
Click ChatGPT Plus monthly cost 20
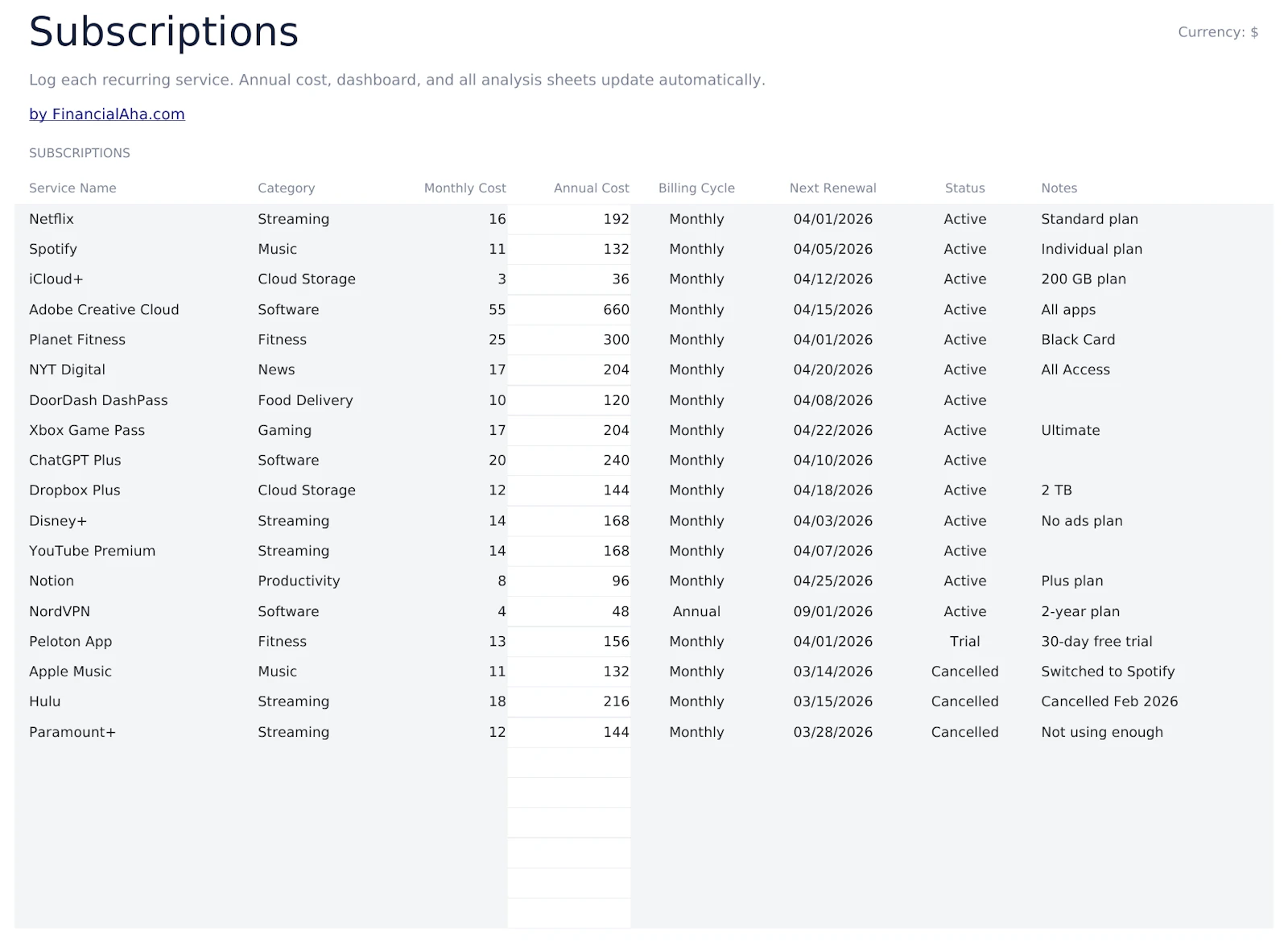[497, 460]
